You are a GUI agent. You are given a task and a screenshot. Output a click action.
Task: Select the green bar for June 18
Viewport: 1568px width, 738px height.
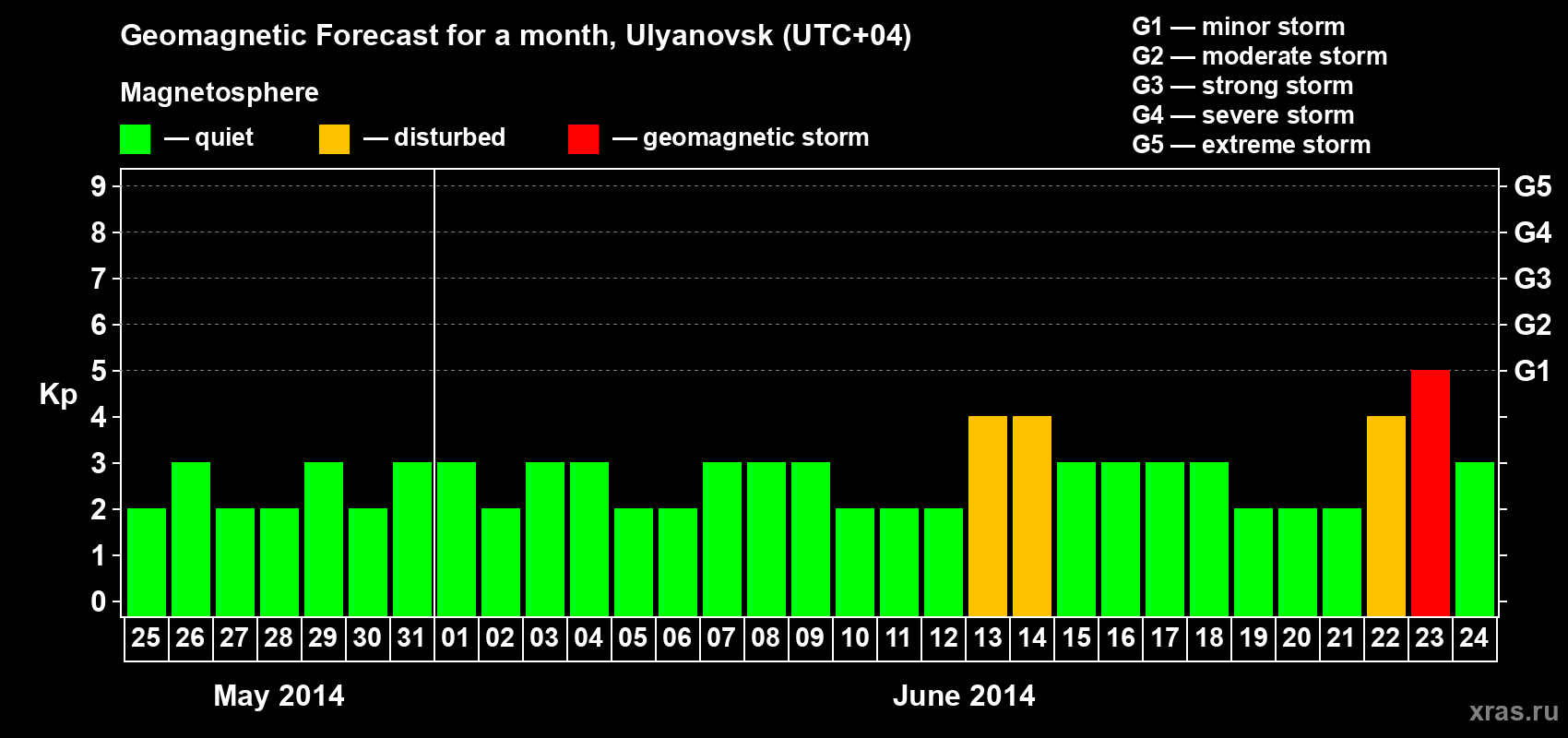coord(1209,539)
